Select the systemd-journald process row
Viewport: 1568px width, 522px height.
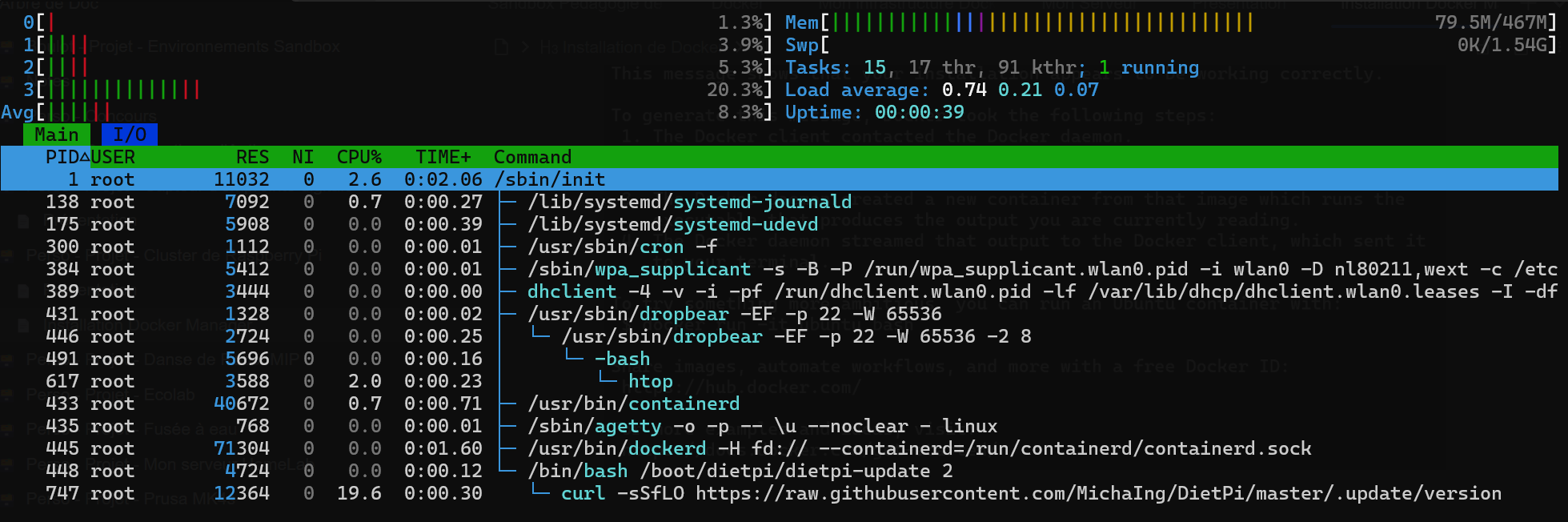688,202
